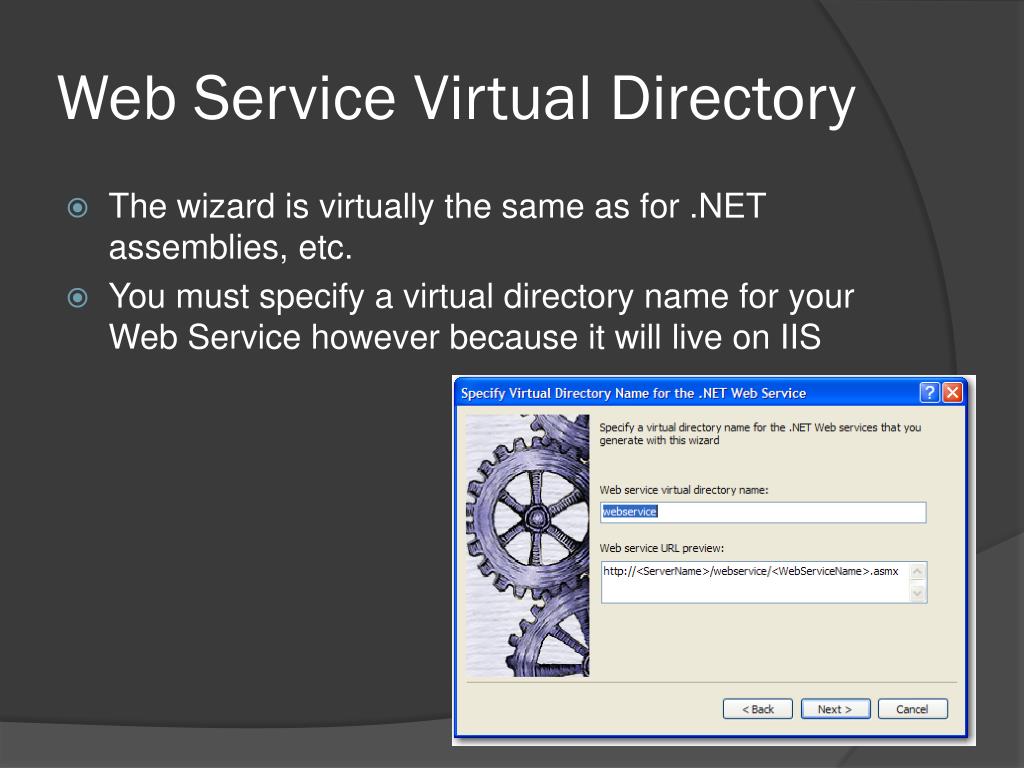Open the dialog's help question mark icon
This screenshot has width=1024, height=768.
pos(929,392)
